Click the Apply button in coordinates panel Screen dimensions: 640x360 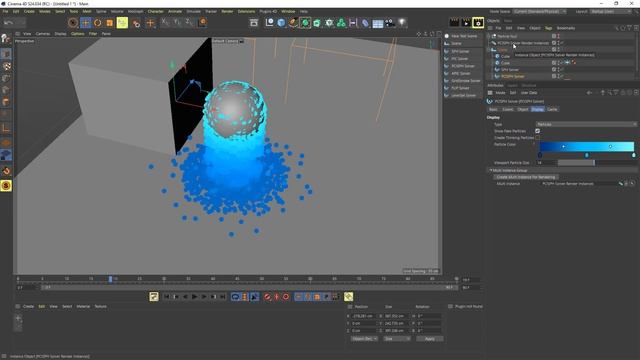click(429, 339)
